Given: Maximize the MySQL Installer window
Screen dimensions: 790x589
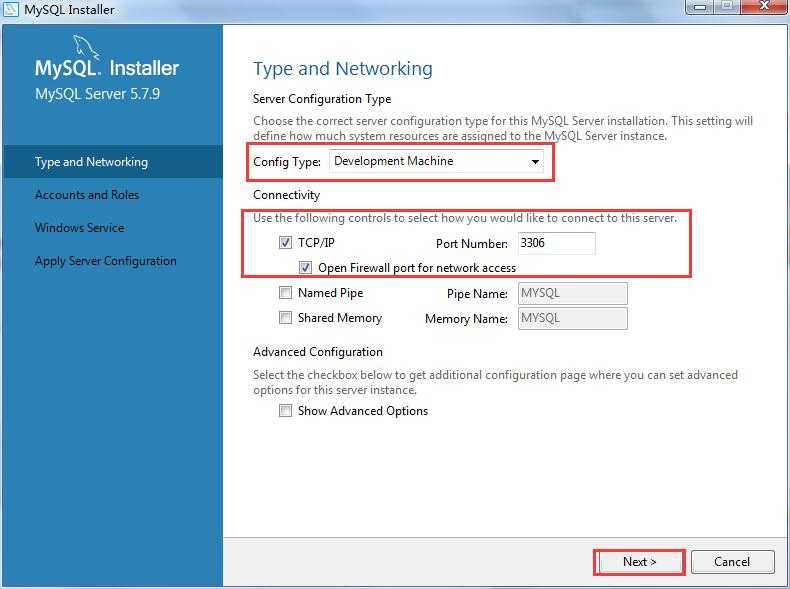Looking at the screenshot, I should tap(728, 7).
